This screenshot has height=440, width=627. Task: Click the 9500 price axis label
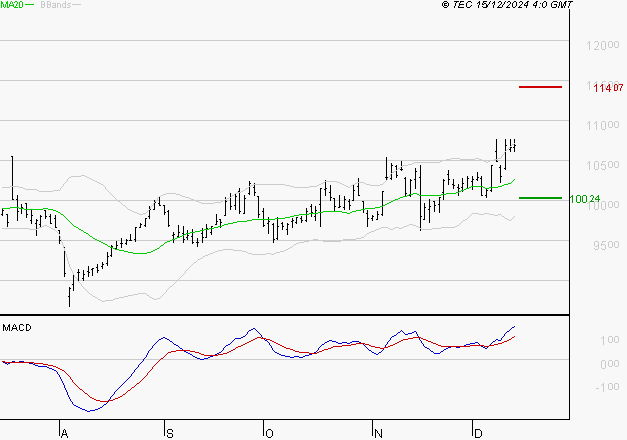pyautogui.click(x=607, y=245)
